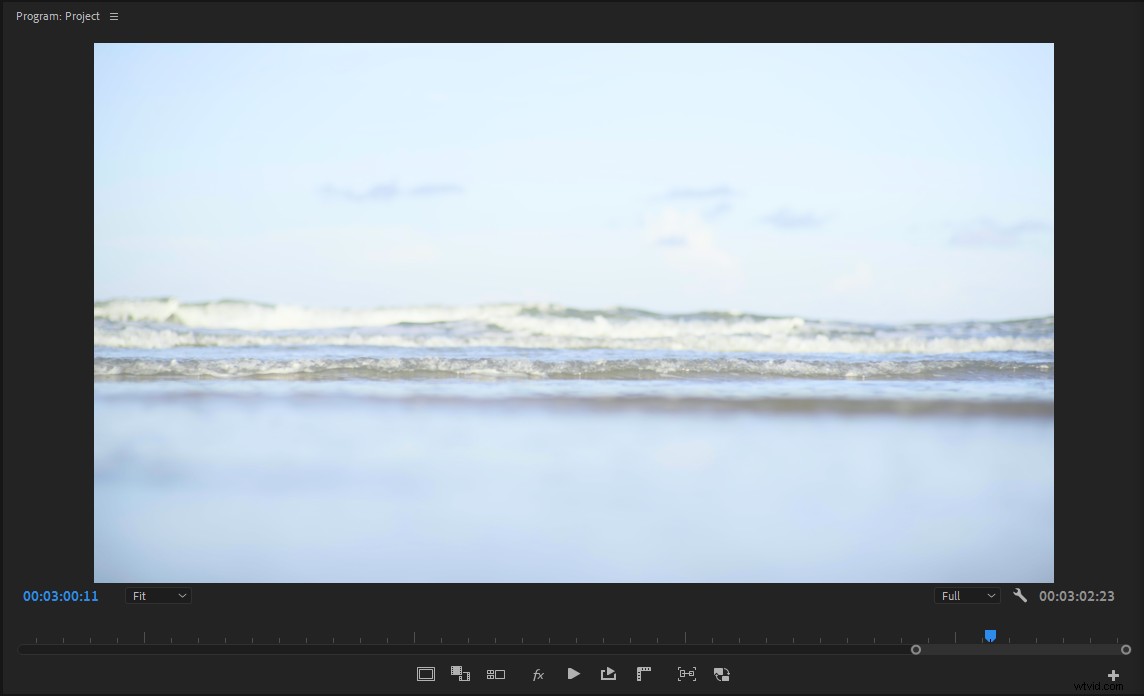
Task: Open the Full playback resolution dropdown
Action: [x=966, y=595]
